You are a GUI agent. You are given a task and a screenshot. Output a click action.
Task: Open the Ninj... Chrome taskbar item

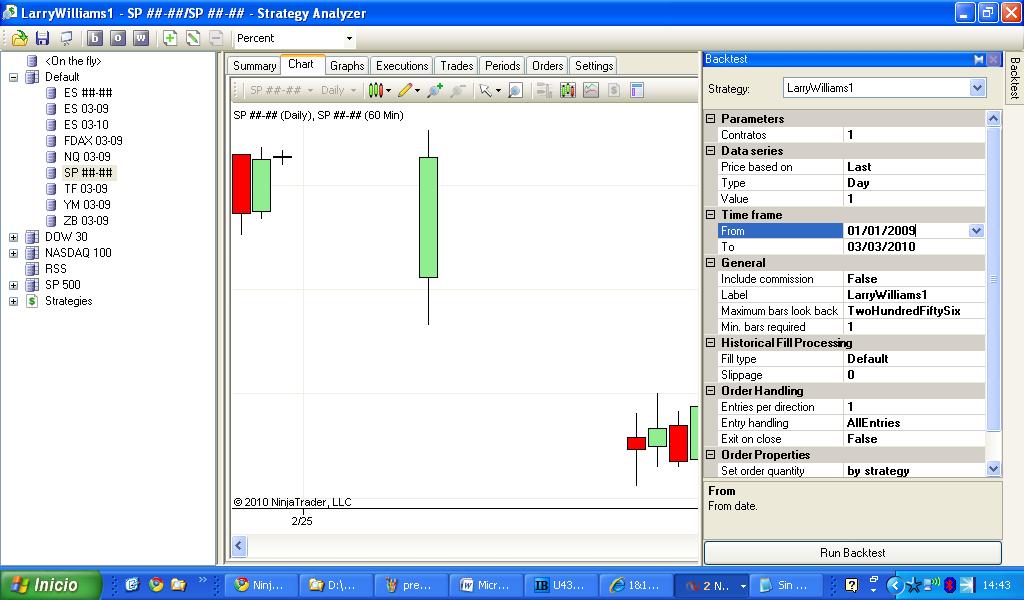click(x=261, y=585)
